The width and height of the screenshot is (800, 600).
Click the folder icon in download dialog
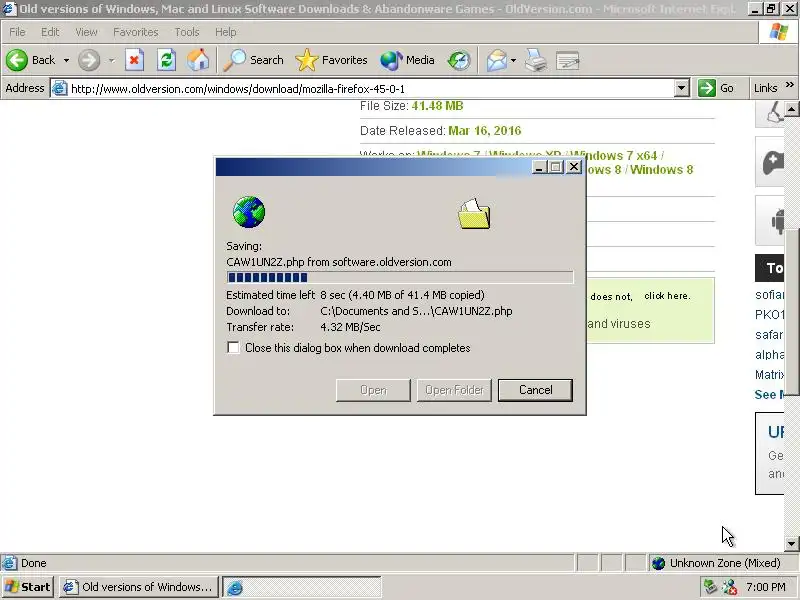tap(474, 214)
